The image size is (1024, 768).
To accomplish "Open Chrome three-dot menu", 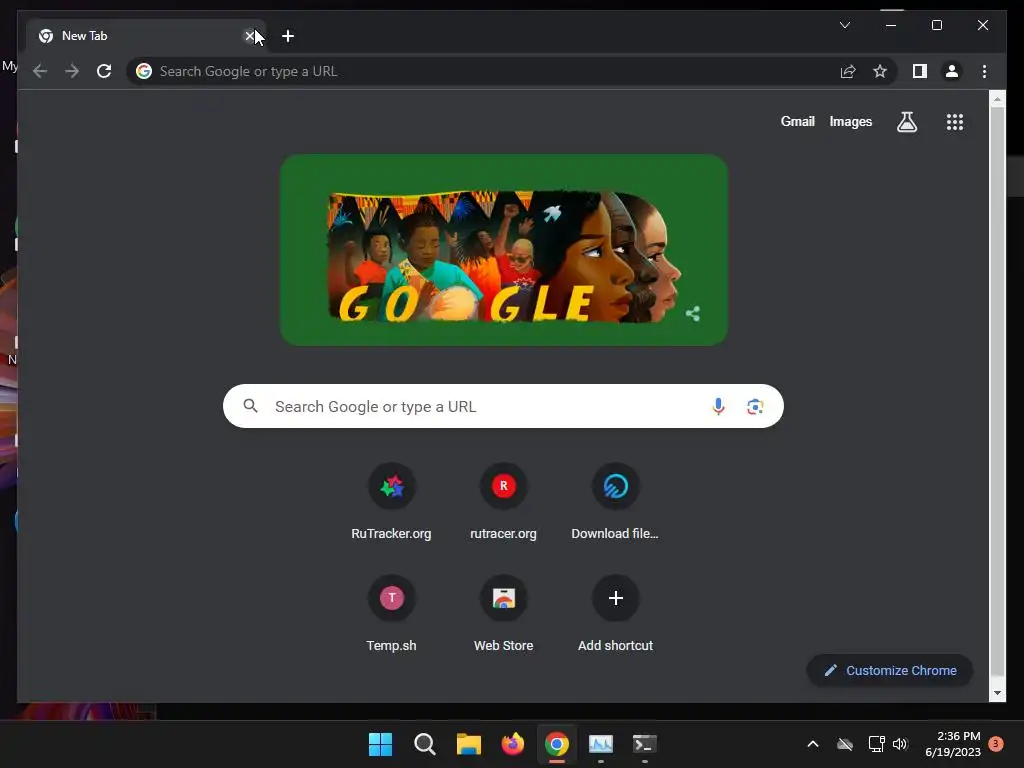I will pyautogui.click(x=984, y=71).
